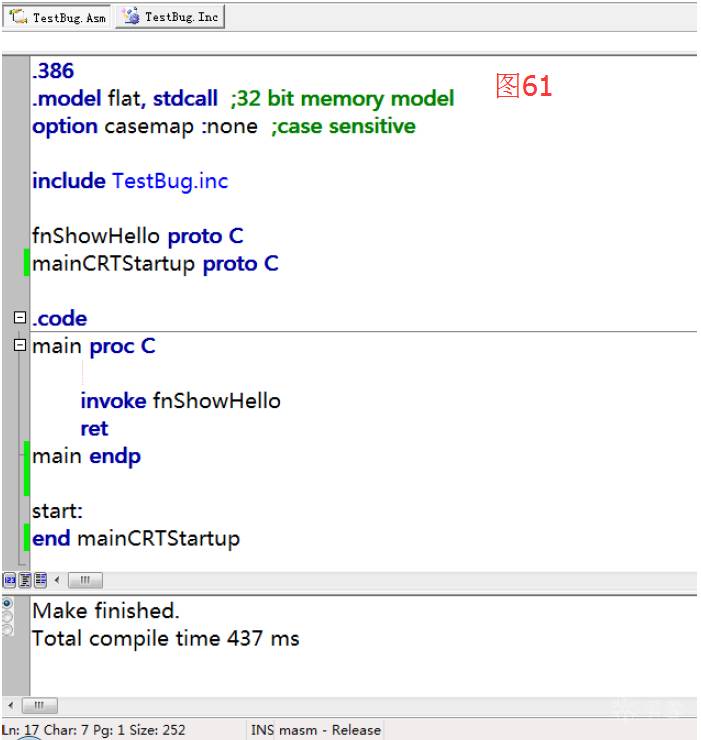Select the second output panel radio button
The image size is (701, 740).
pyautogui.click(x=8, y=617)
